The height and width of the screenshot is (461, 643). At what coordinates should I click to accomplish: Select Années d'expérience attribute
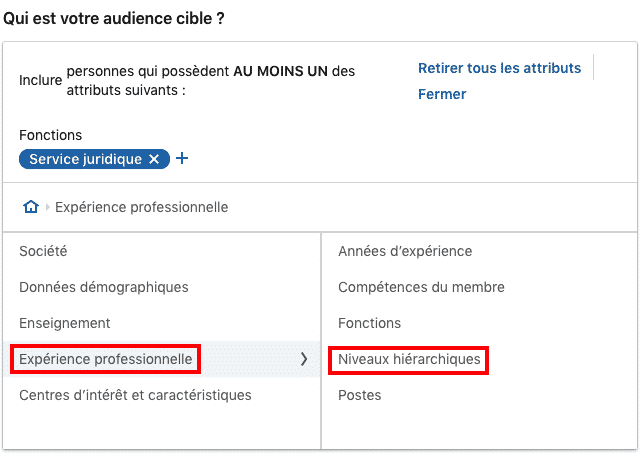pos(405,251)
